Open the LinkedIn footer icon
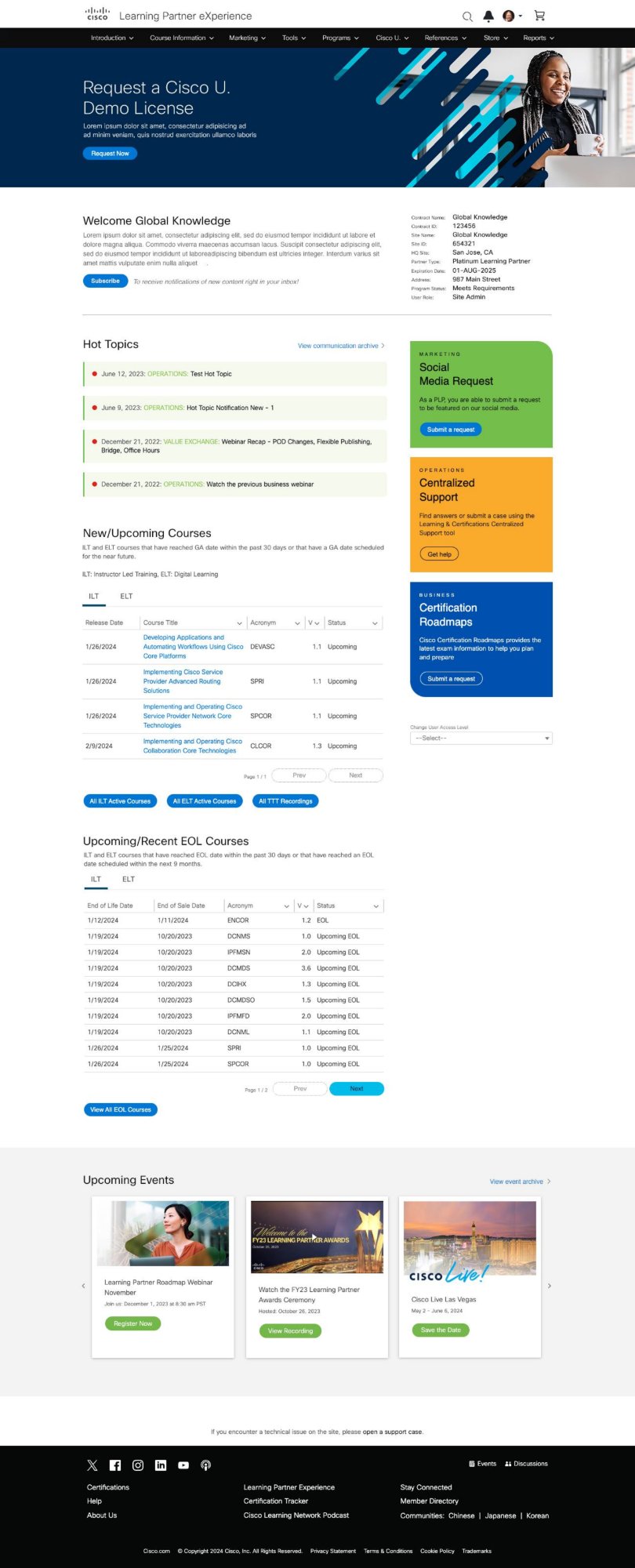Screen dimensions: 635x1568 pyautogui.click(x=161, y=1465)
